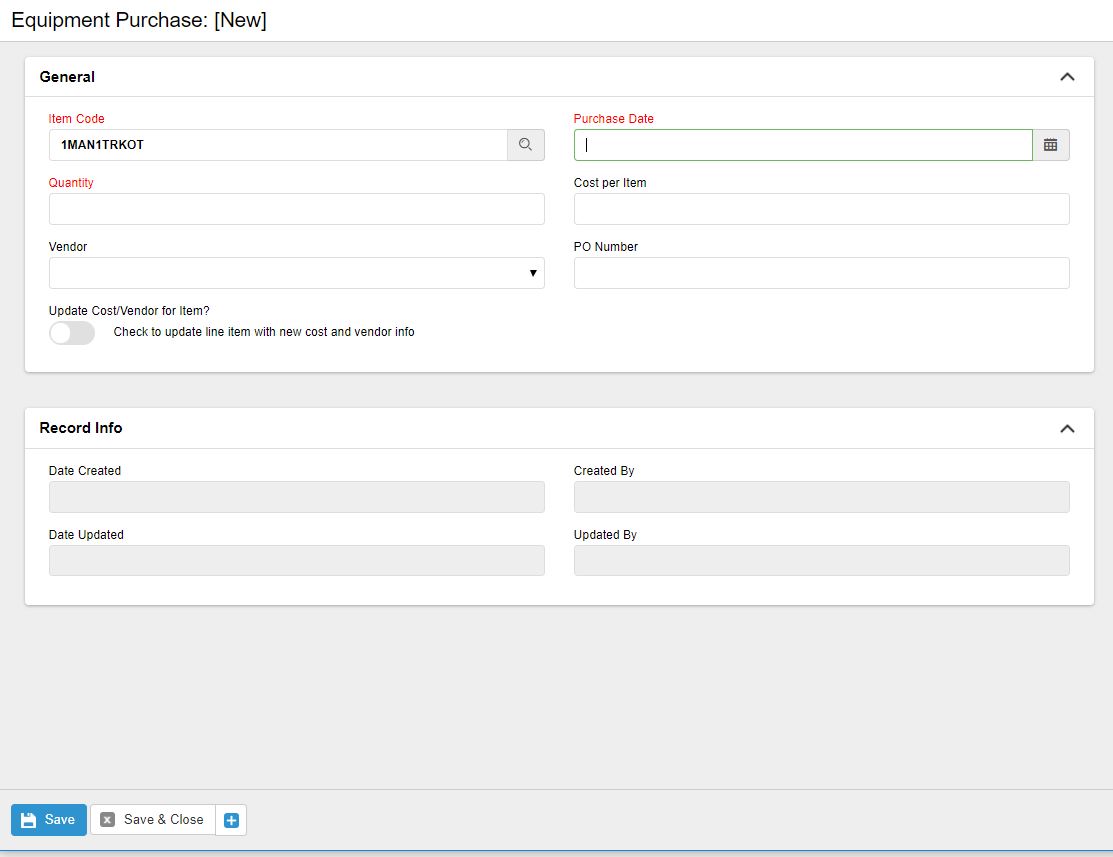
Task: Click the General section header title
Action: pyautogui.click(x=67, y=77)
